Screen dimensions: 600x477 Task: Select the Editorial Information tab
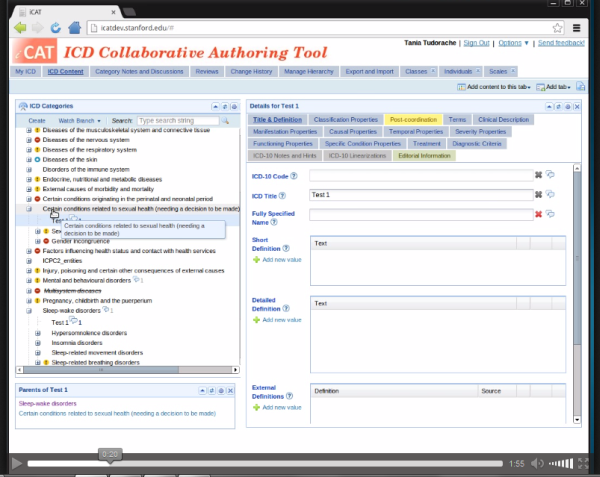click(424, 156)
